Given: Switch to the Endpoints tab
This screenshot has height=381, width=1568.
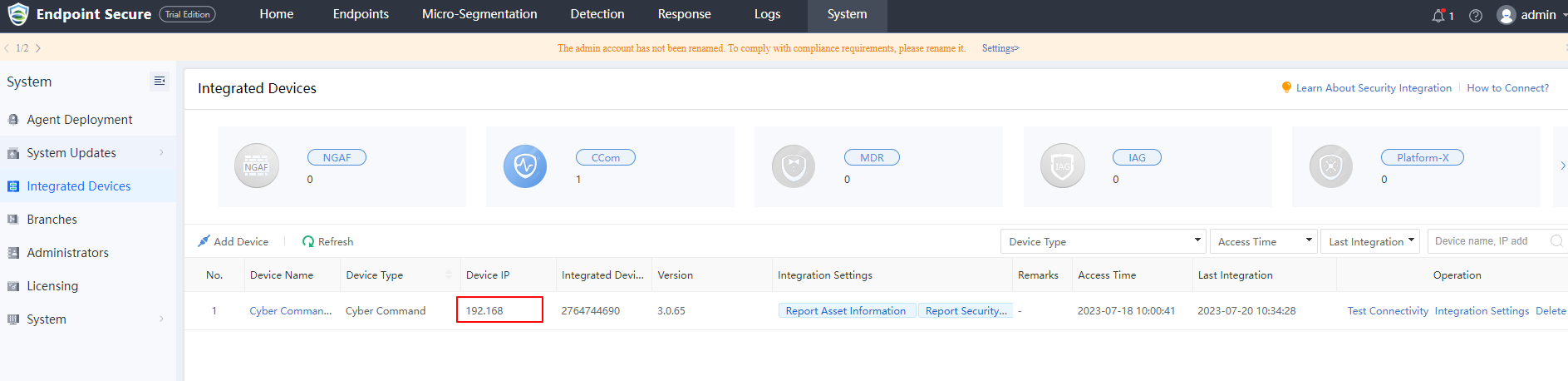Looking at the screenshot, I should tap(361, 15).
